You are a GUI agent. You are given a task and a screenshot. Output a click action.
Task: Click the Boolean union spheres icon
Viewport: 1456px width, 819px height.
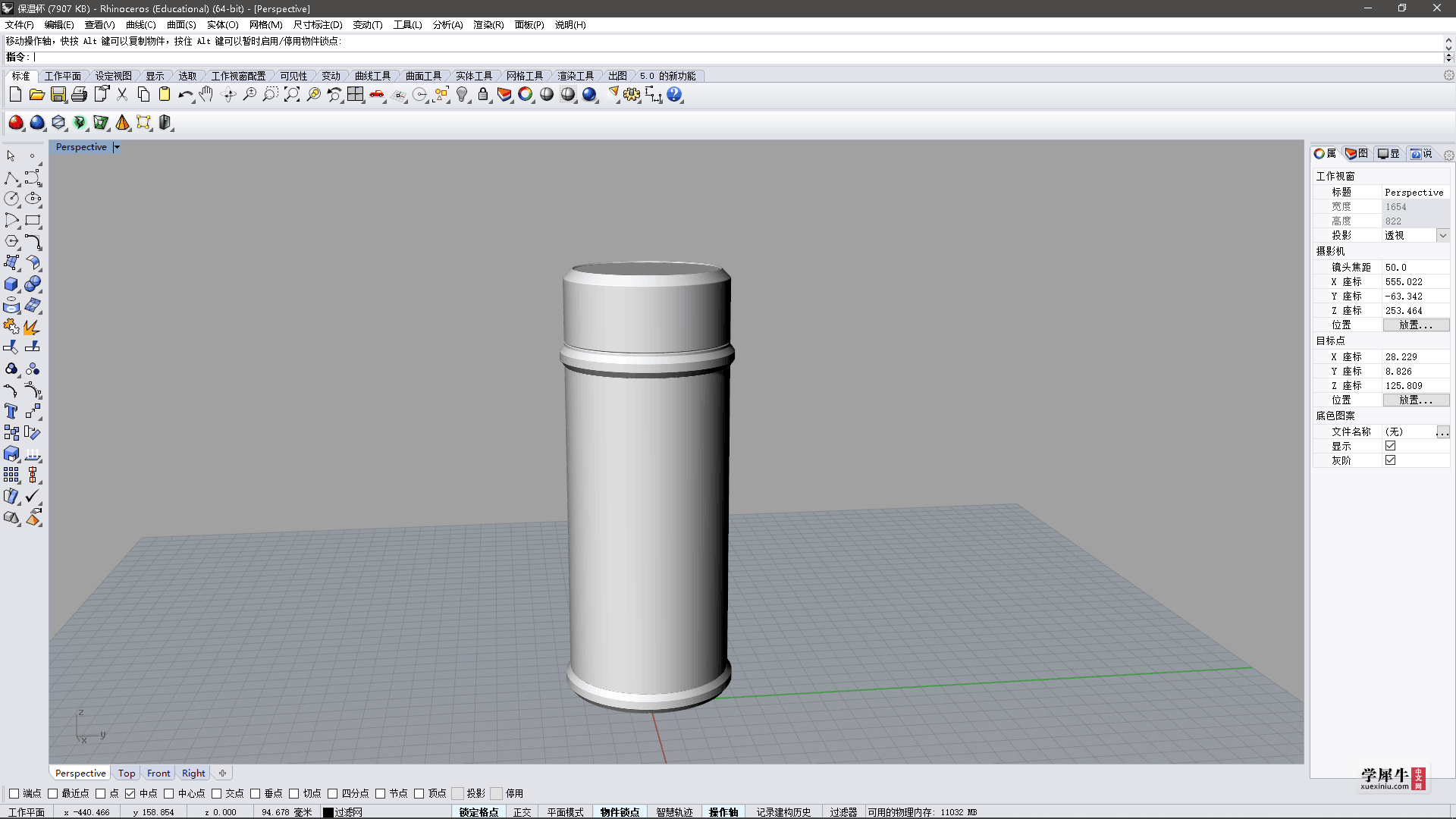pos(33,284)
